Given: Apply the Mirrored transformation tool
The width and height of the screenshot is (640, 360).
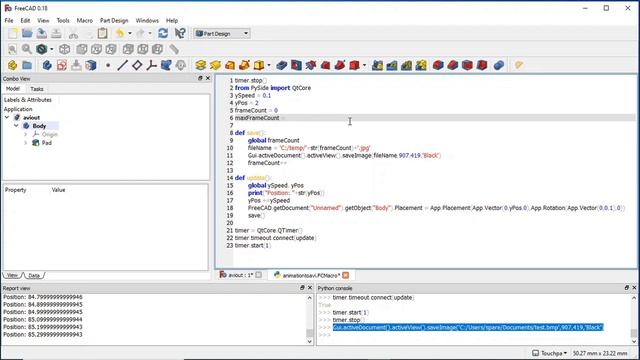Looking at the screenshot, I should [377, 65].
